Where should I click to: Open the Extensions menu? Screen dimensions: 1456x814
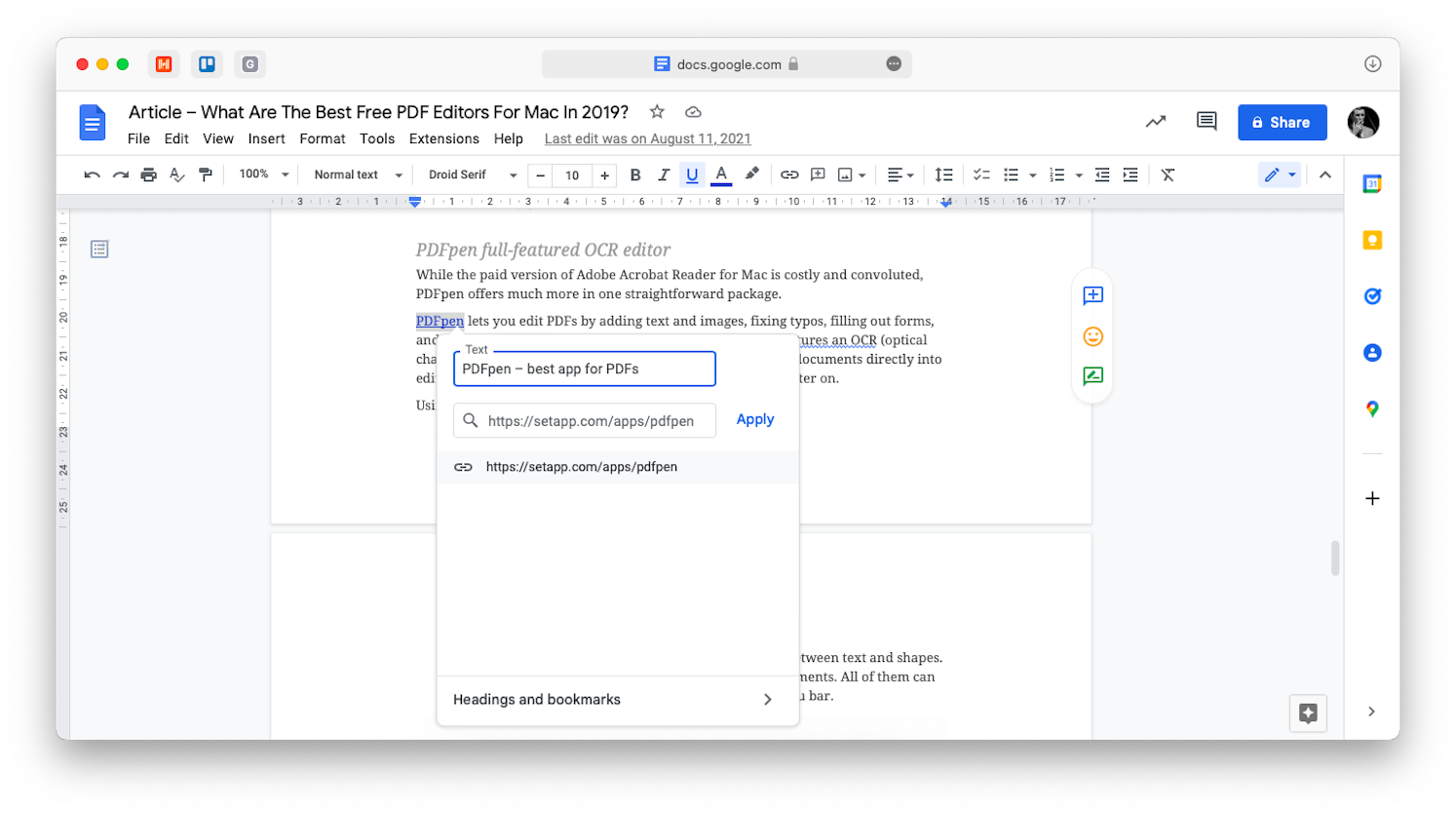[443, 139]
